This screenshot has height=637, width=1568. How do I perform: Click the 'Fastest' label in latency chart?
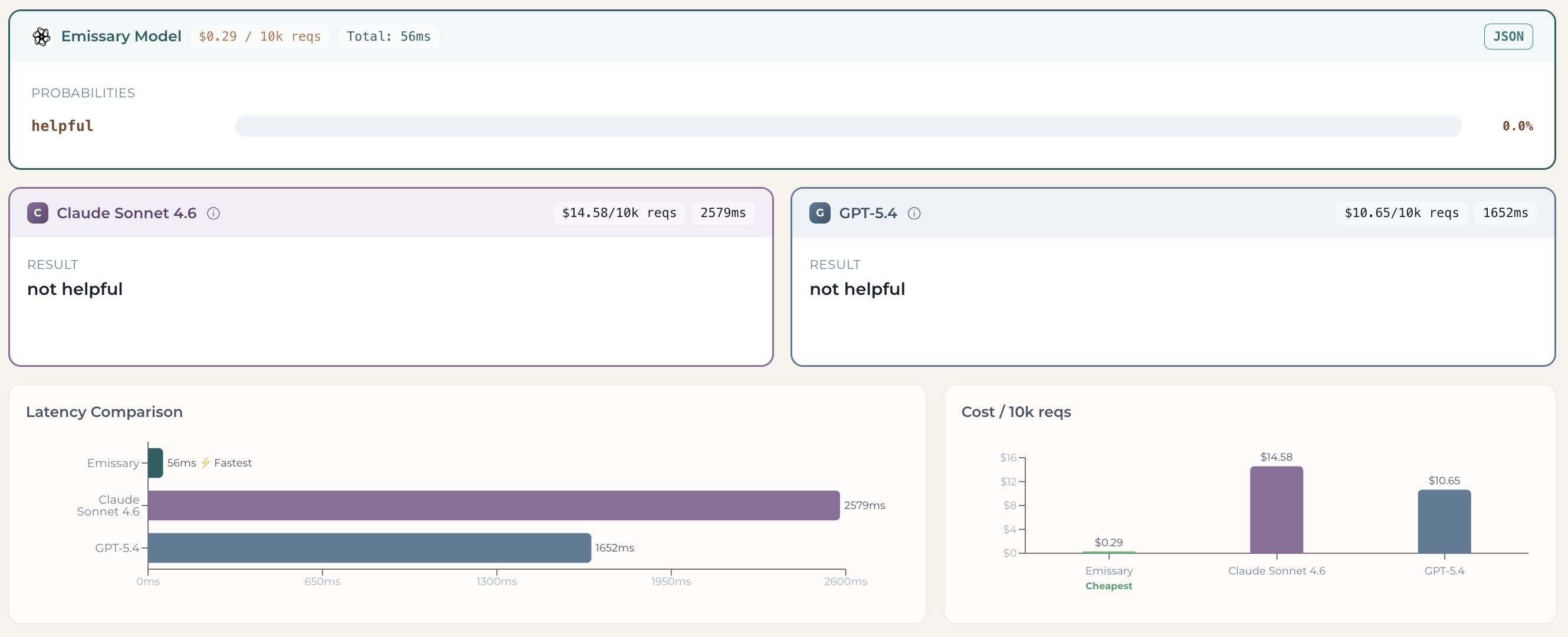pos(232,463)
